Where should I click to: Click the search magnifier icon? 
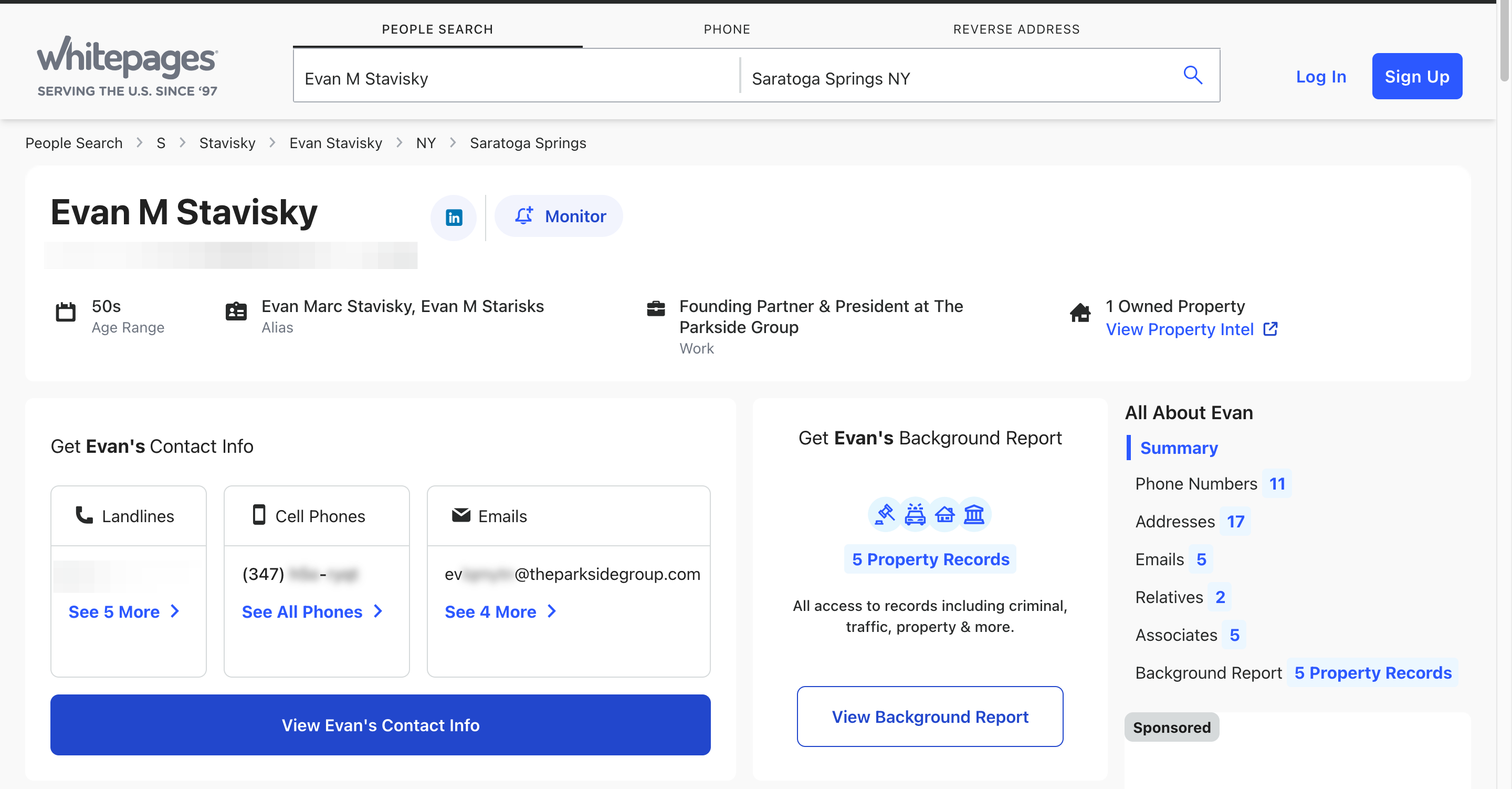coord(1193,75)
